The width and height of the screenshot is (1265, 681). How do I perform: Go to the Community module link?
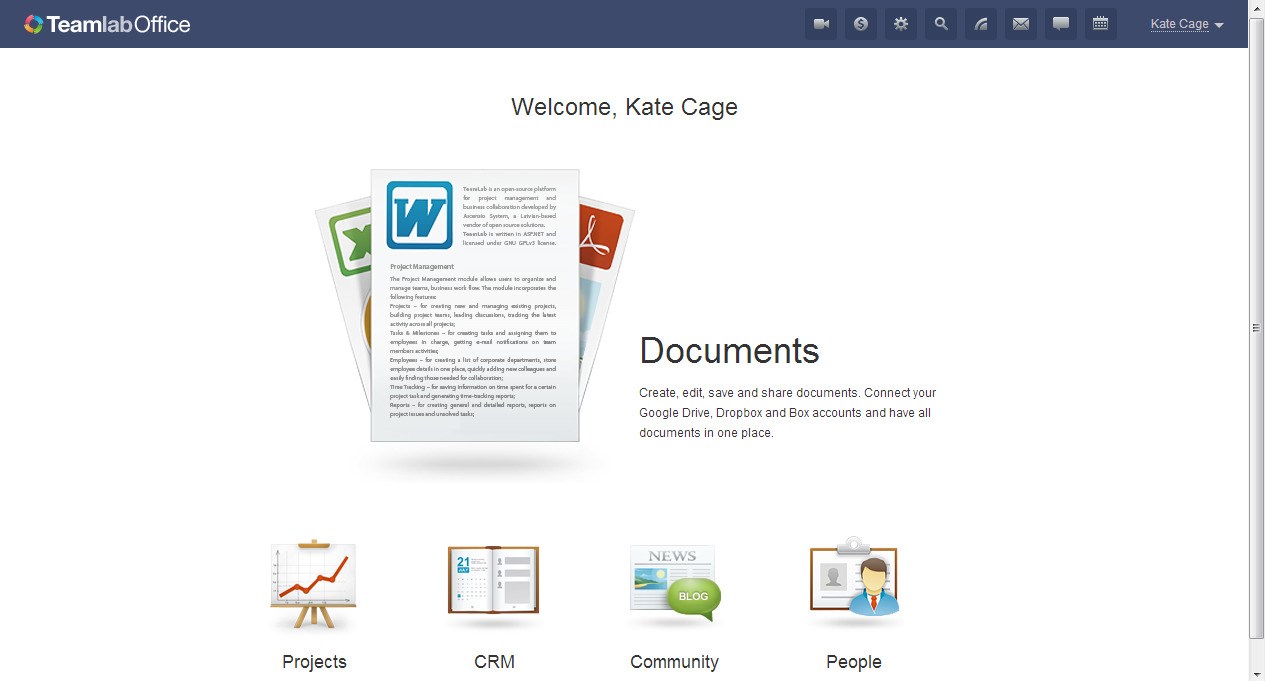(674, 662)
